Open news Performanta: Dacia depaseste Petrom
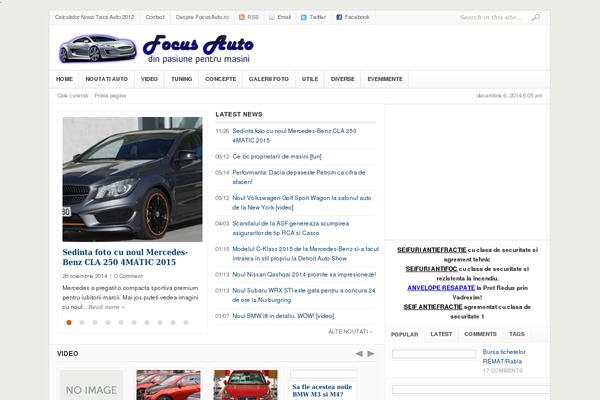 (x=299, y=177)
